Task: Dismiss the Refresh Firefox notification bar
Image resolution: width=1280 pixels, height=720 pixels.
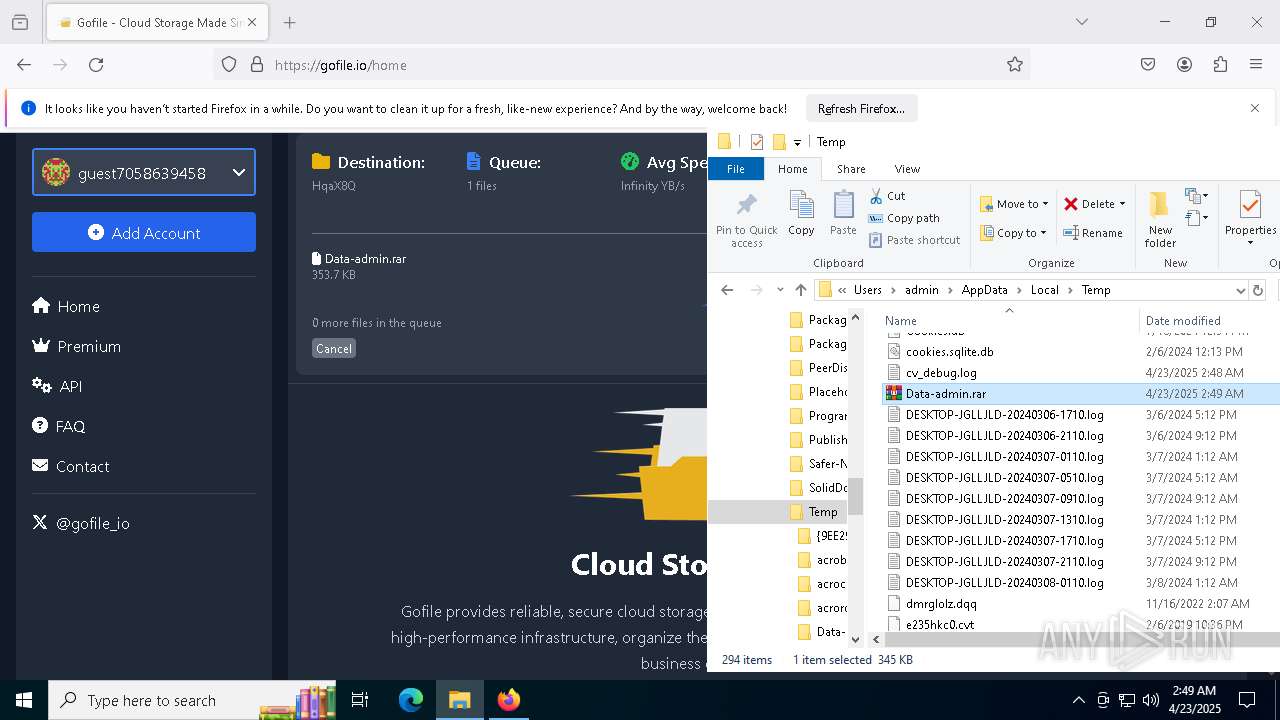Action: (1255, 108)
